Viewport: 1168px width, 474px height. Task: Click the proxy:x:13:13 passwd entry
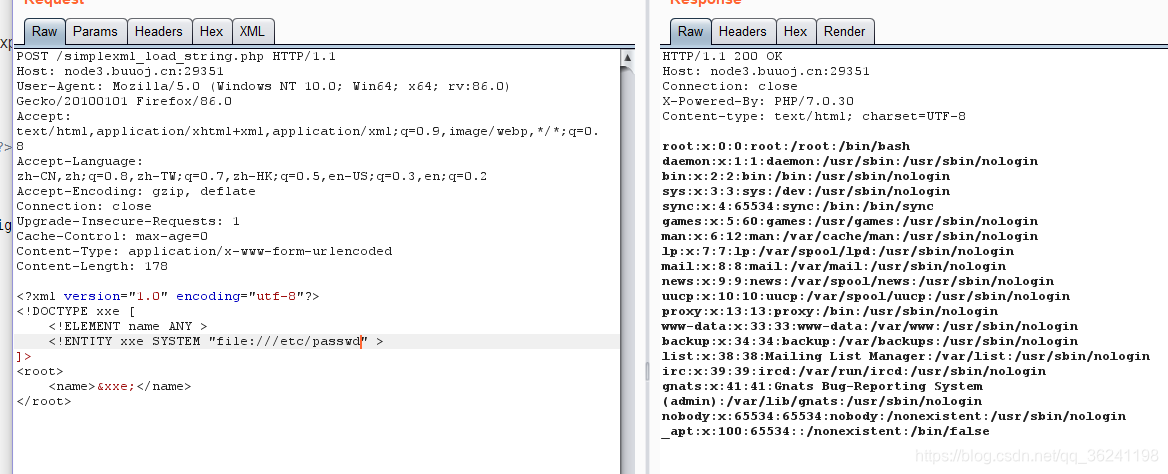830,312
